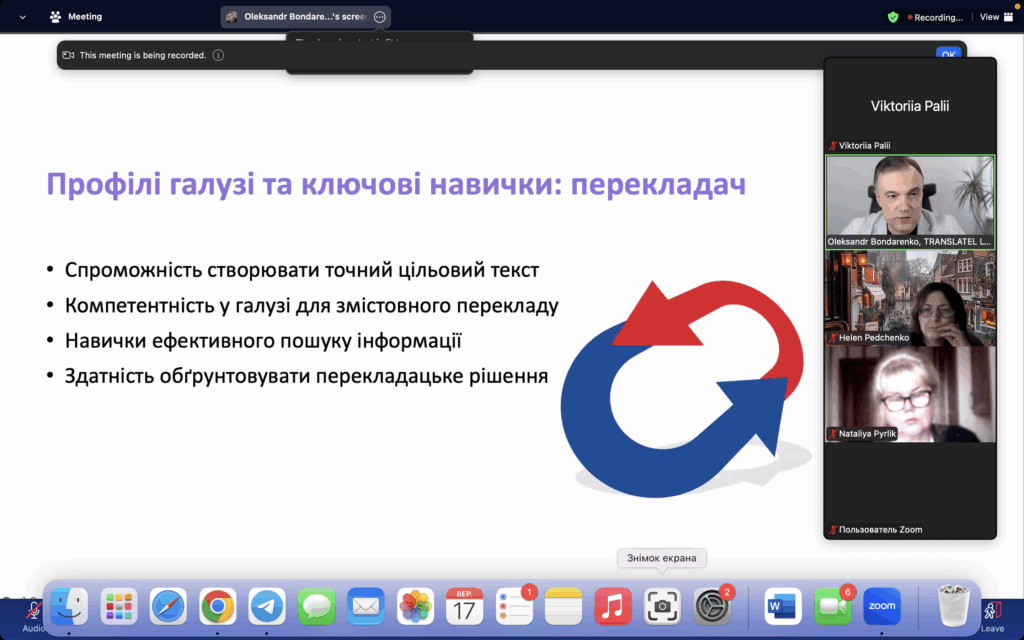1024x640 pixels.
Task: Open FaceTime with 6 notifications badge
Action: [x=832, y=606]
